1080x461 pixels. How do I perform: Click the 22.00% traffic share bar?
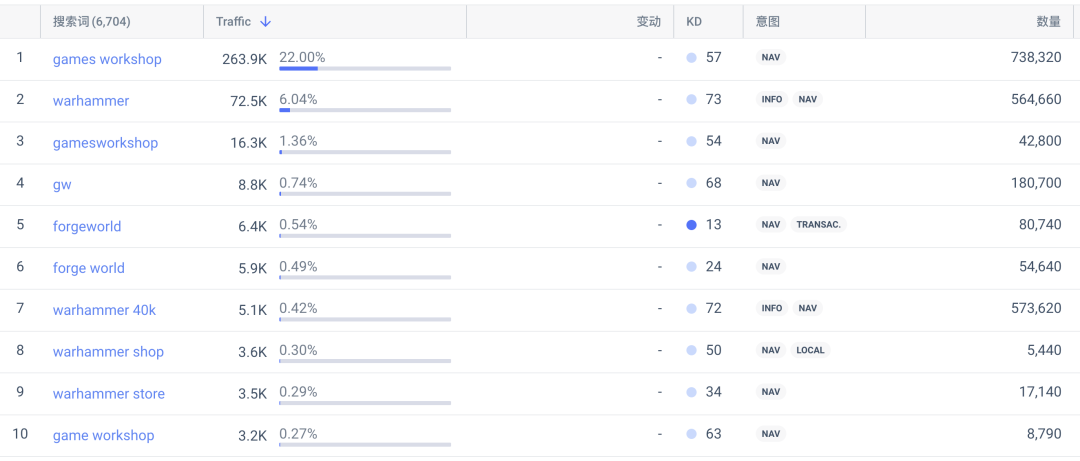pyautogui.click(x=365, y=68)
